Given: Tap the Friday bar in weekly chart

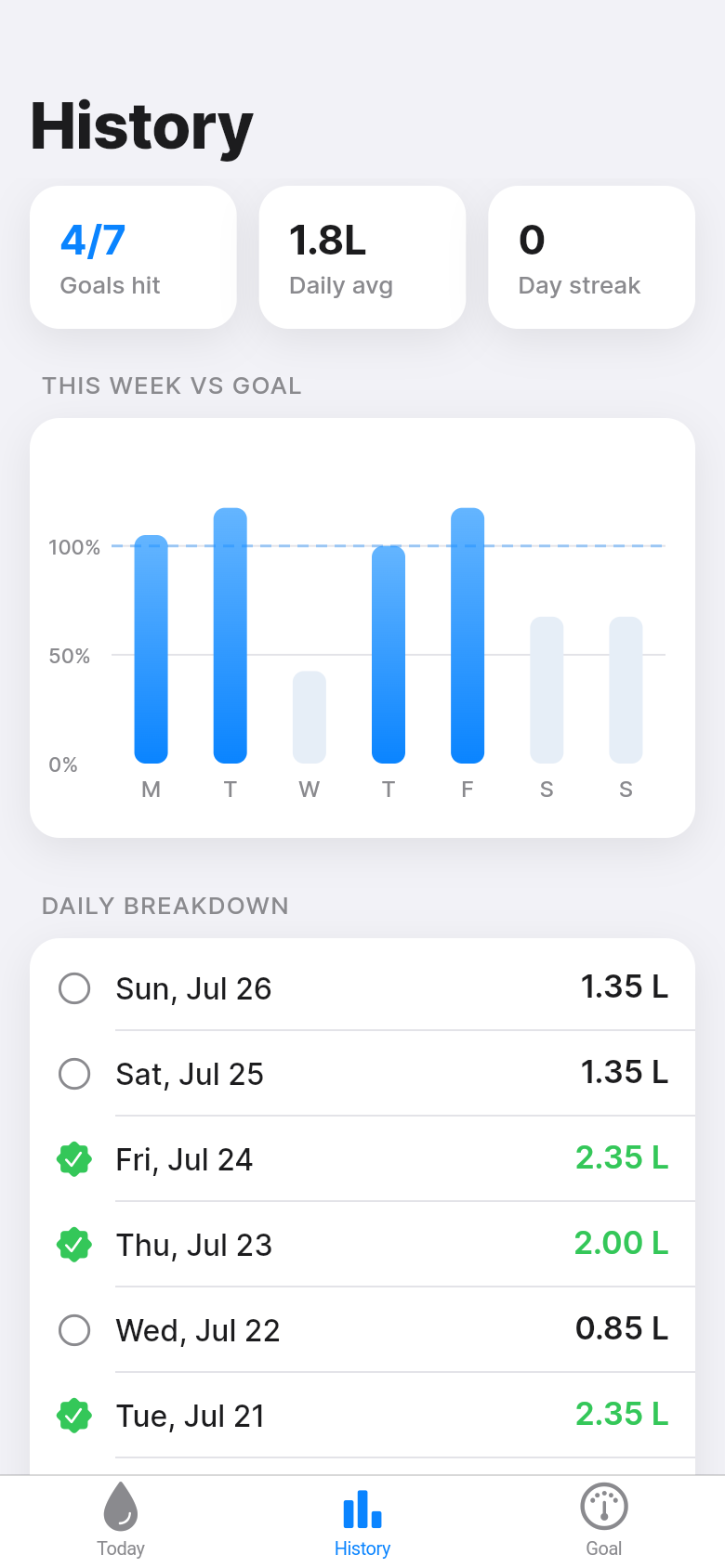Looking at the screenshot, I should tap(468, 635).
